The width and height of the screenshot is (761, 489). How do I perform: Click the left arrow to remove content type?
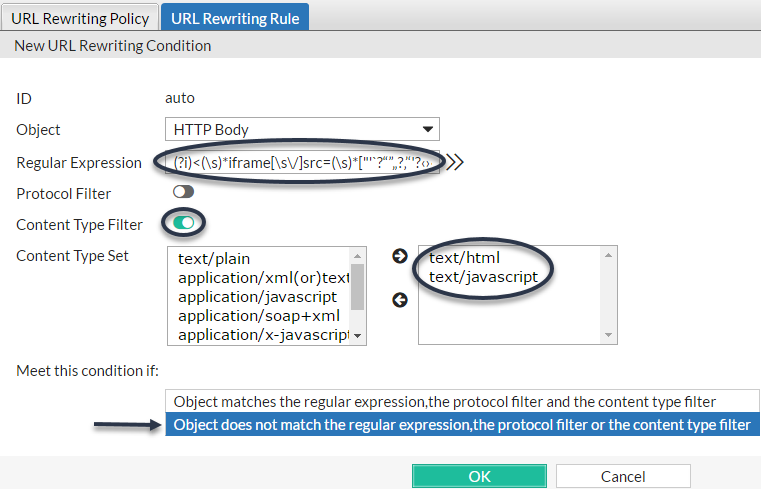point(400,300)
